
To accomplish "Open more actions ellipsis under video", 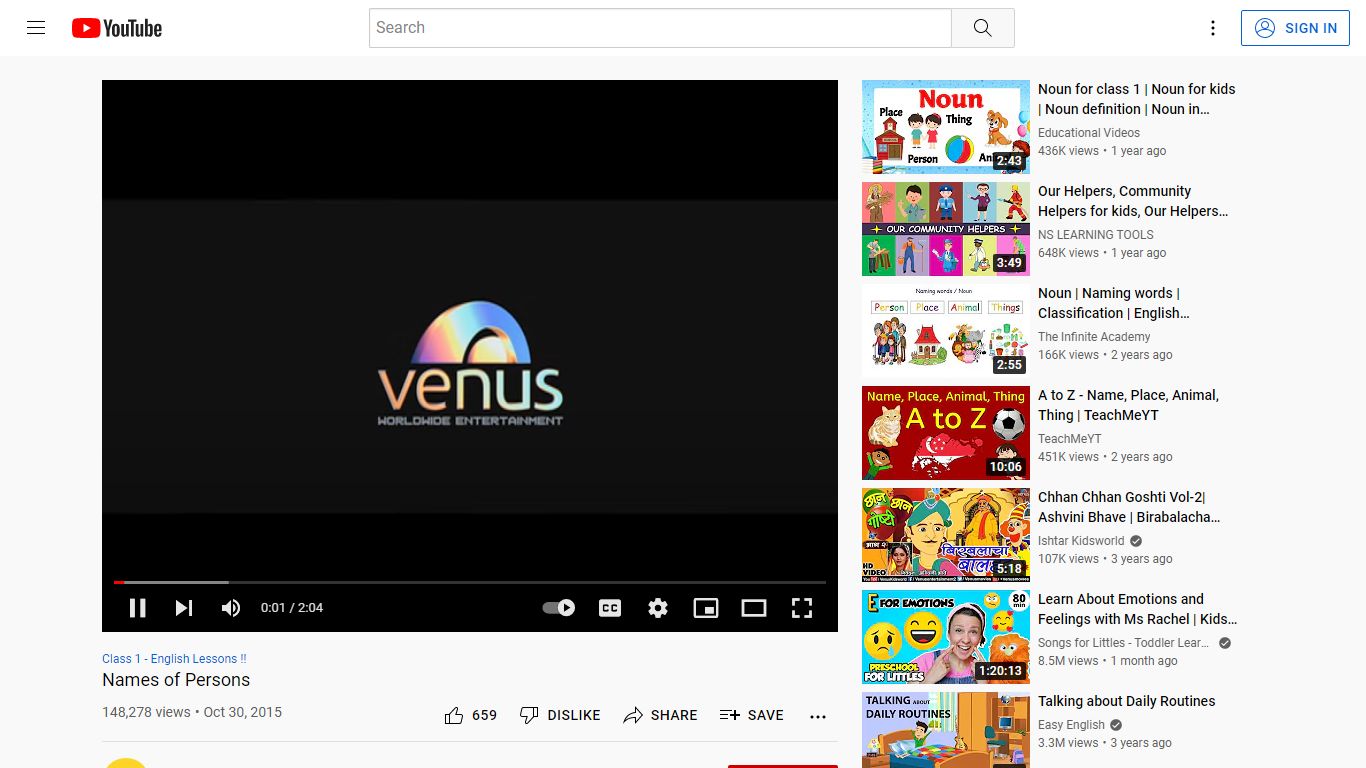I will click(x=818, y=716).
